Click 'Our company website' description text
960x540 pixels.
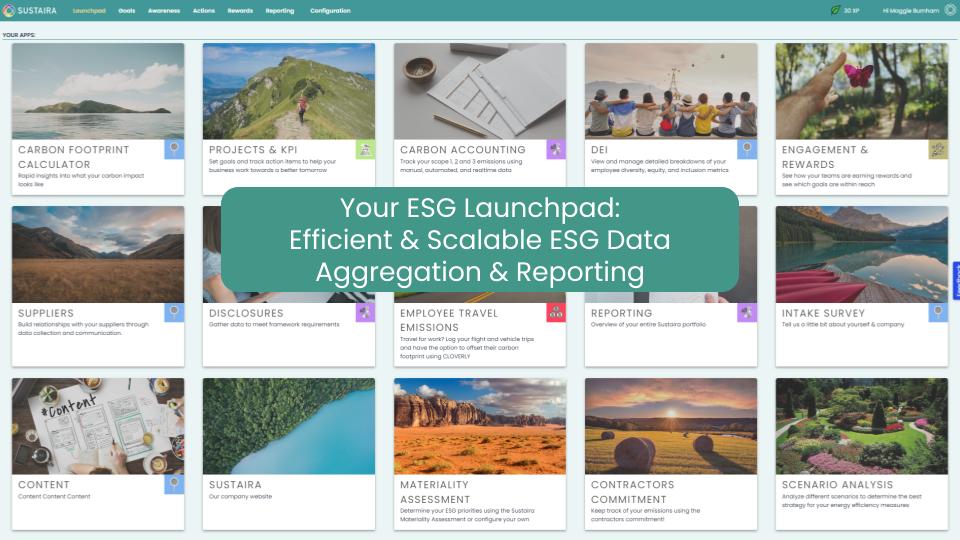pos(241,497)
